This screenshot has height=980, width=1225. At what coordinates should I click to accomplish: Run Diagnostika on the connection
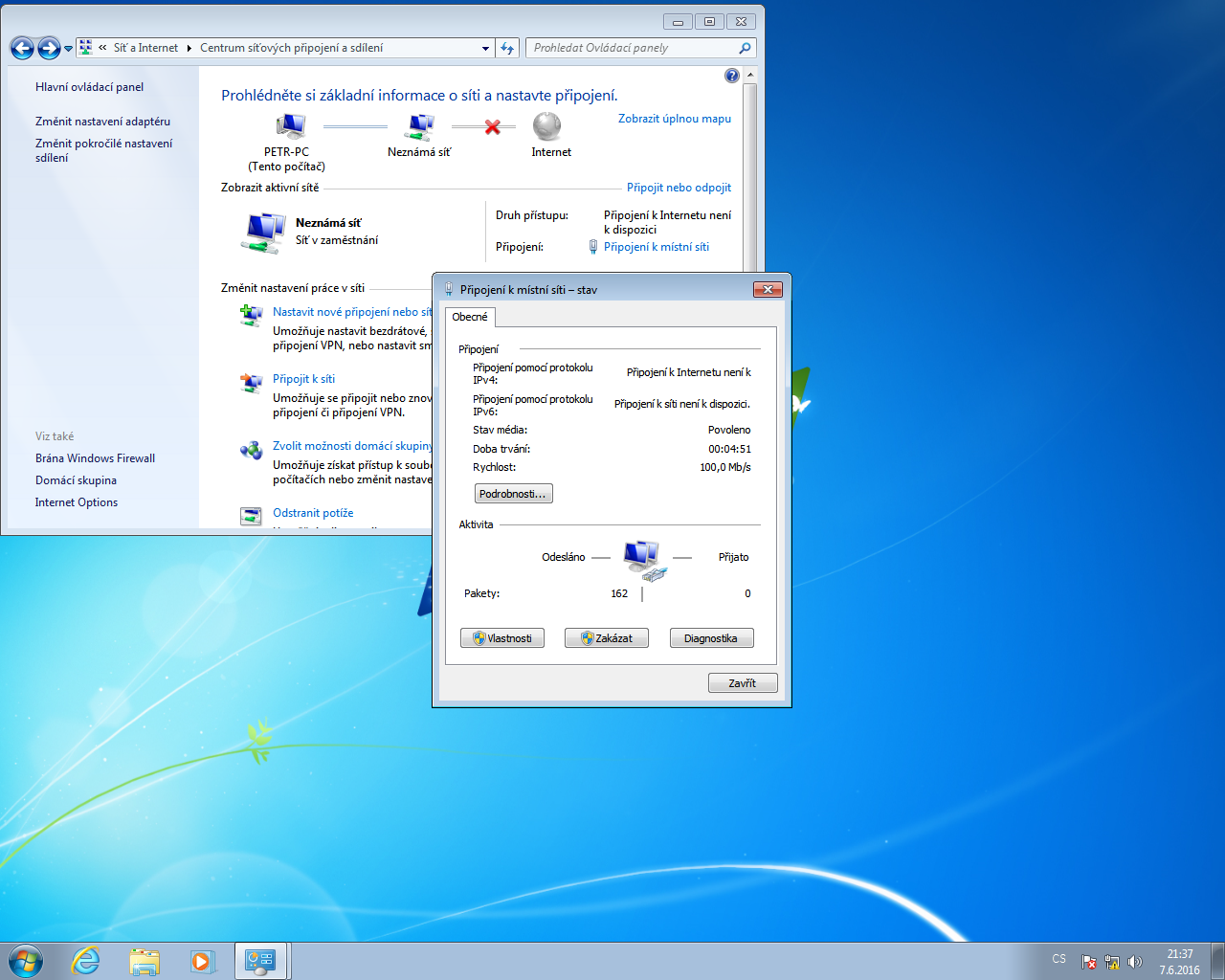[x=711, y=638]
